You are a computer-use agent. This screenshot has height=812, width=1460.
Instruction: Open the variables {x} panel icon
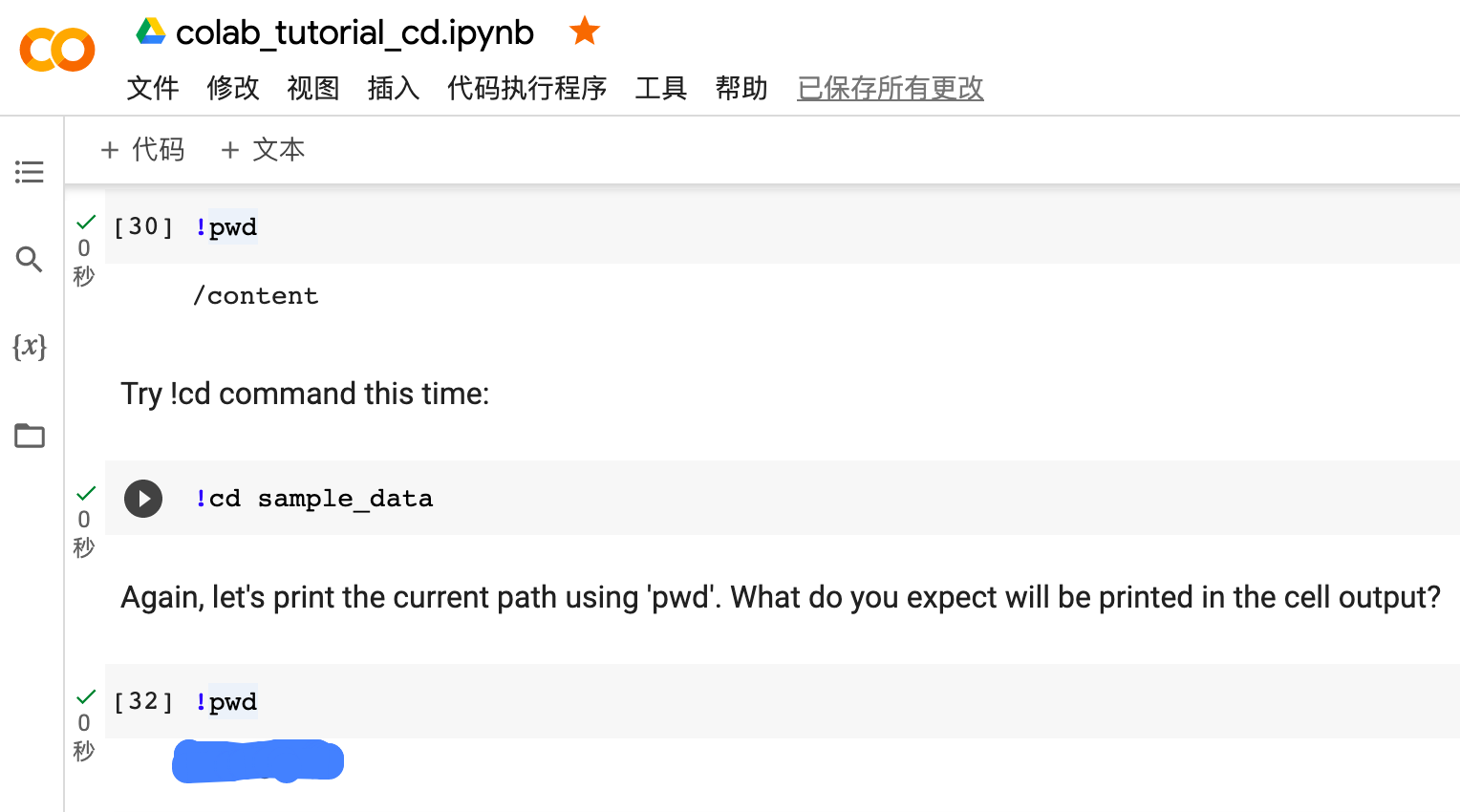click(30, 346)
